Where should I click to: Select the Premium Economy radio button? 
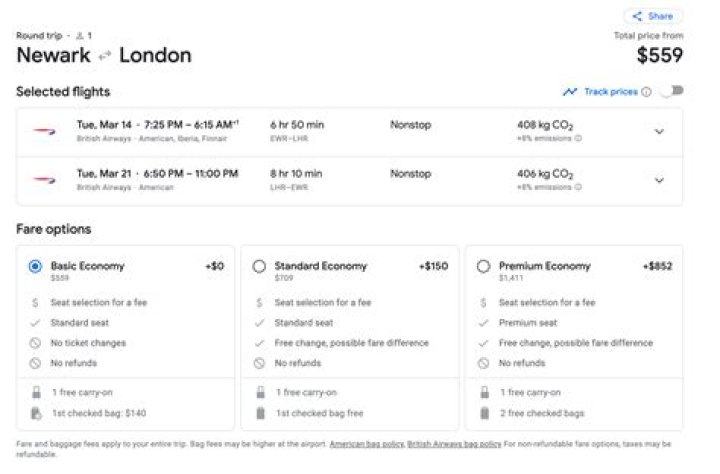(484, 267)
